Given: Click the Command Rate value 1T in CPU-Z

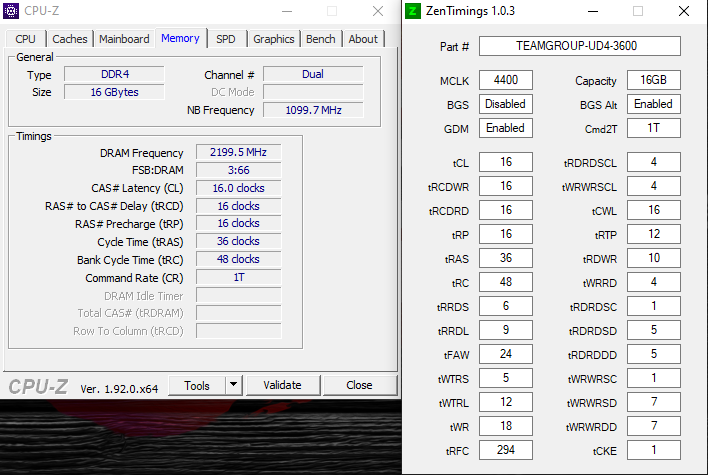Looking at the screenshot, I should [238, 277].
